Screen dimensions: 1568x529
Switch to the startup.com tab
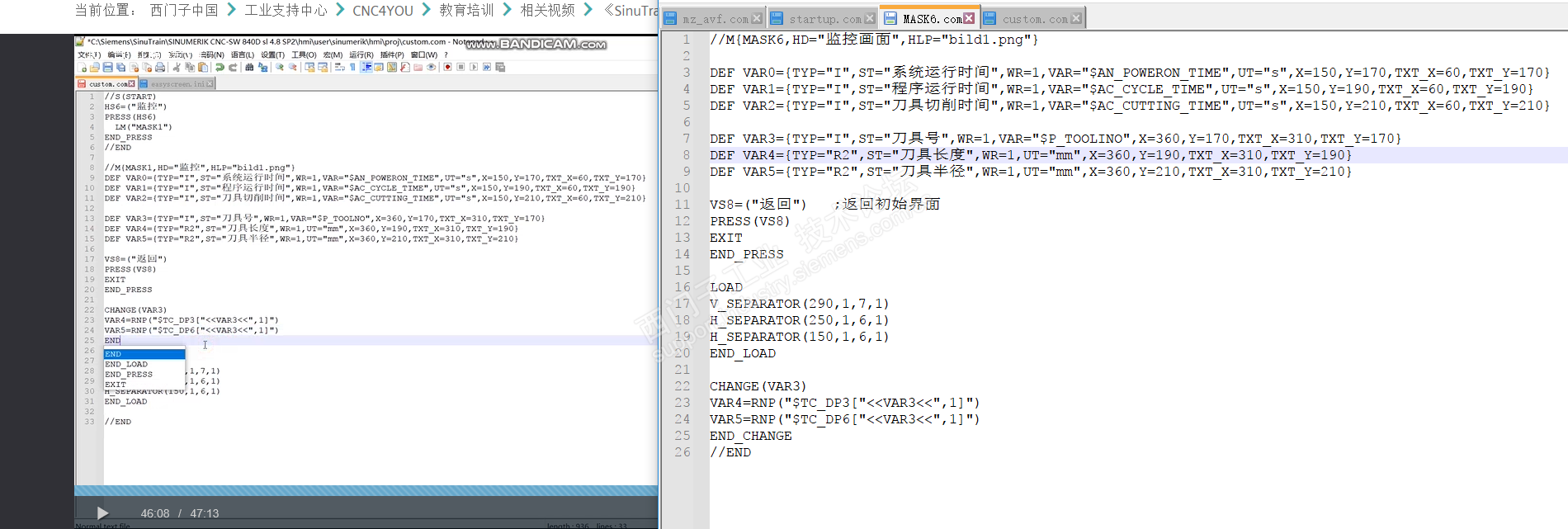click(x=824, y=19)
